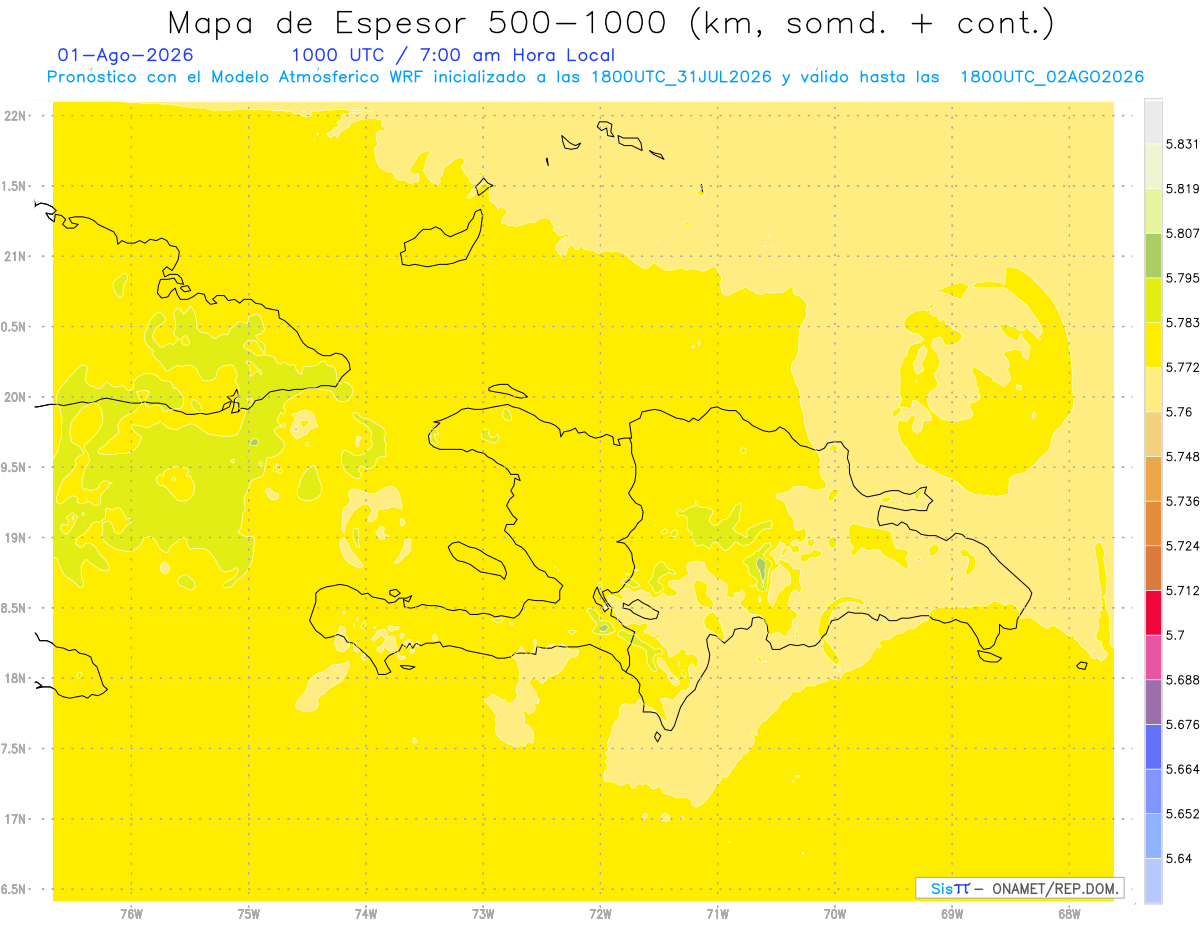Click the 70W longitude label
This screenshot has height=927, width=1200.
click(835, 914)
